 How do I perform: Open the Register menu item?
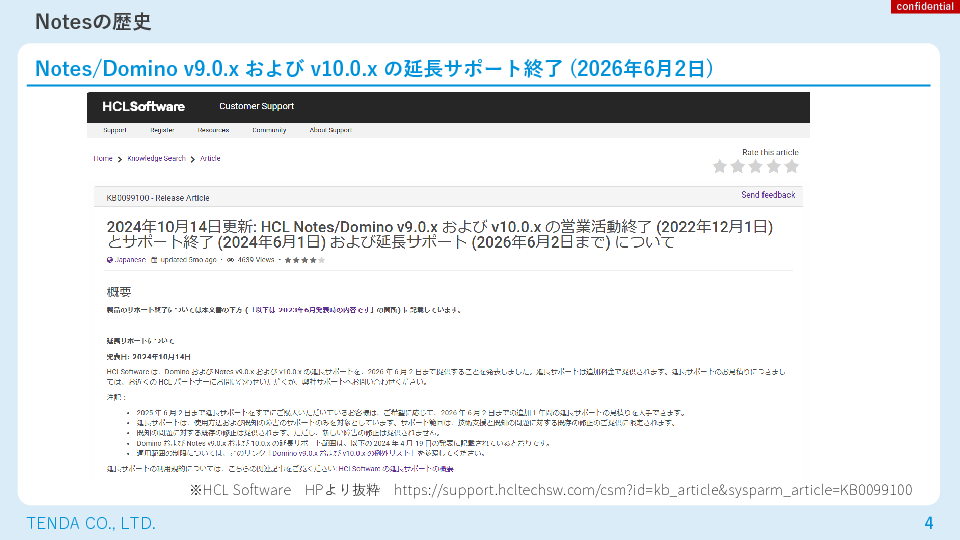click(162, 130)
